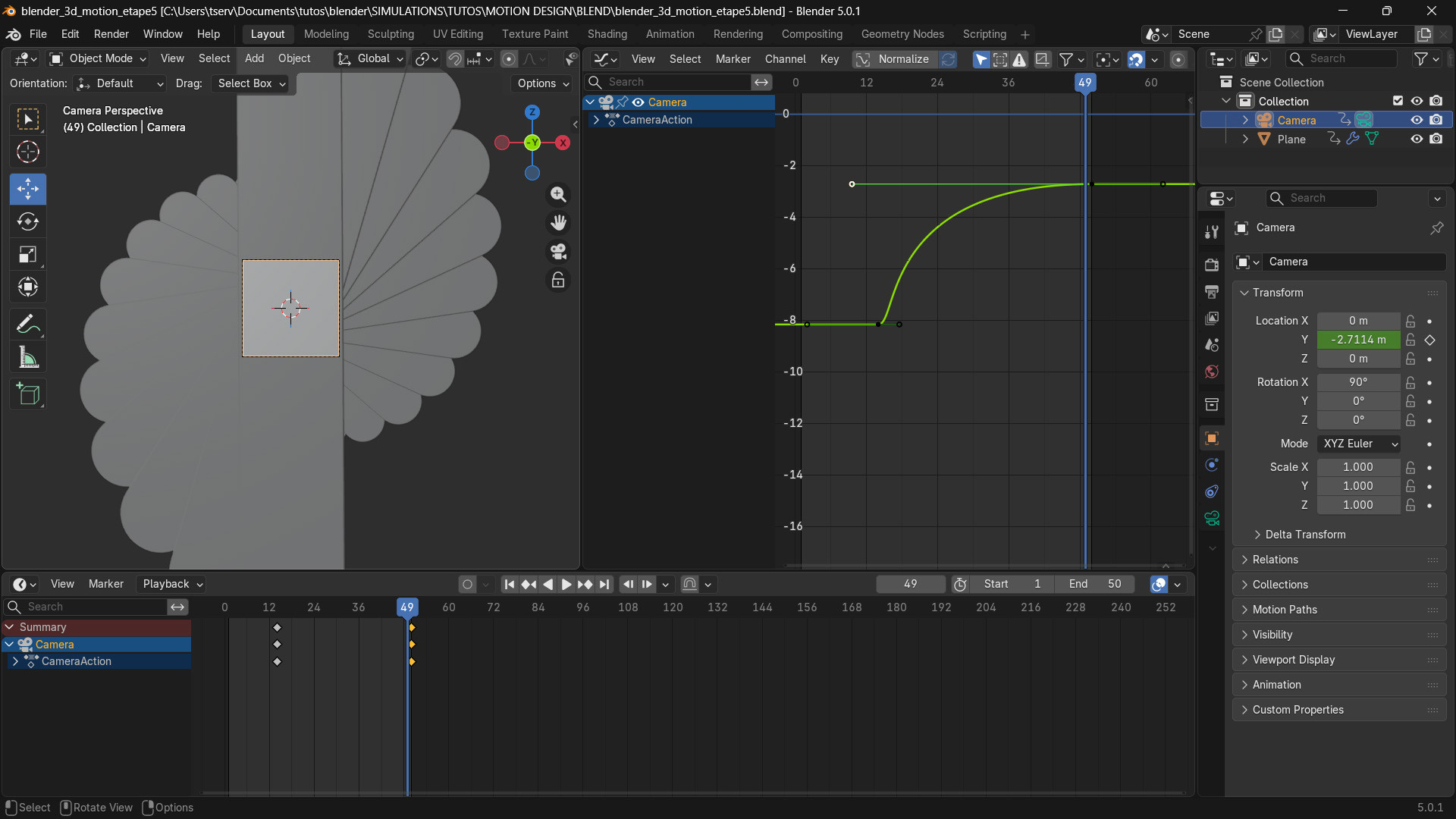This screenshot has height=819, width=1456.
Task: Switch to the Shading workspace tab
Action: 607,34
